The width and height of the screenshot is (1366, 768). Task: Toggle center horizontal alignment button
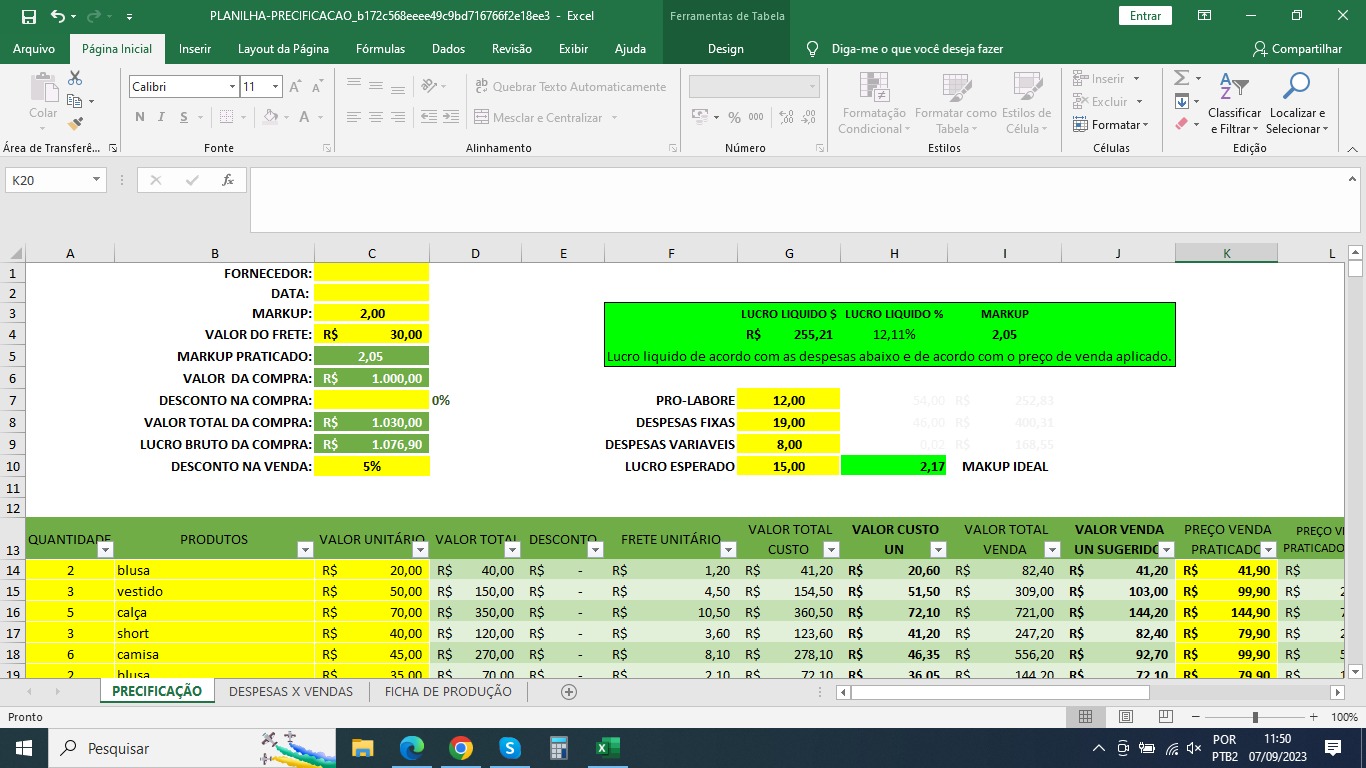pos(376,117)
